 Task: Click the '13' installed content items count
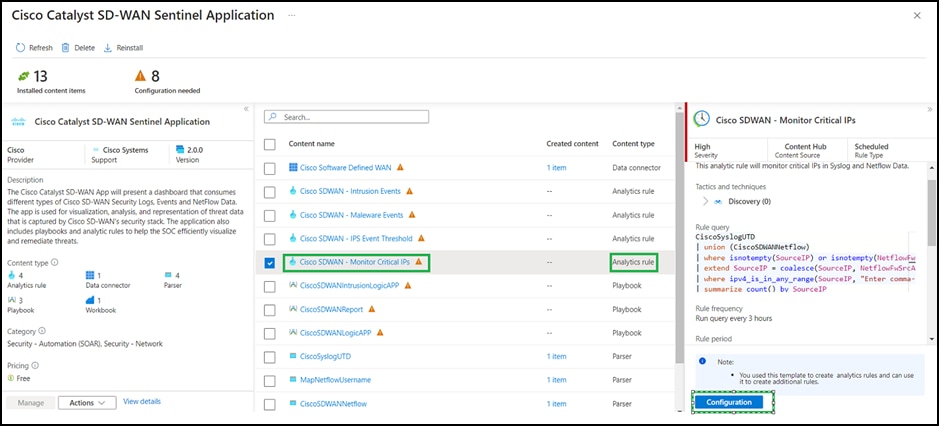tap(40, 76)
